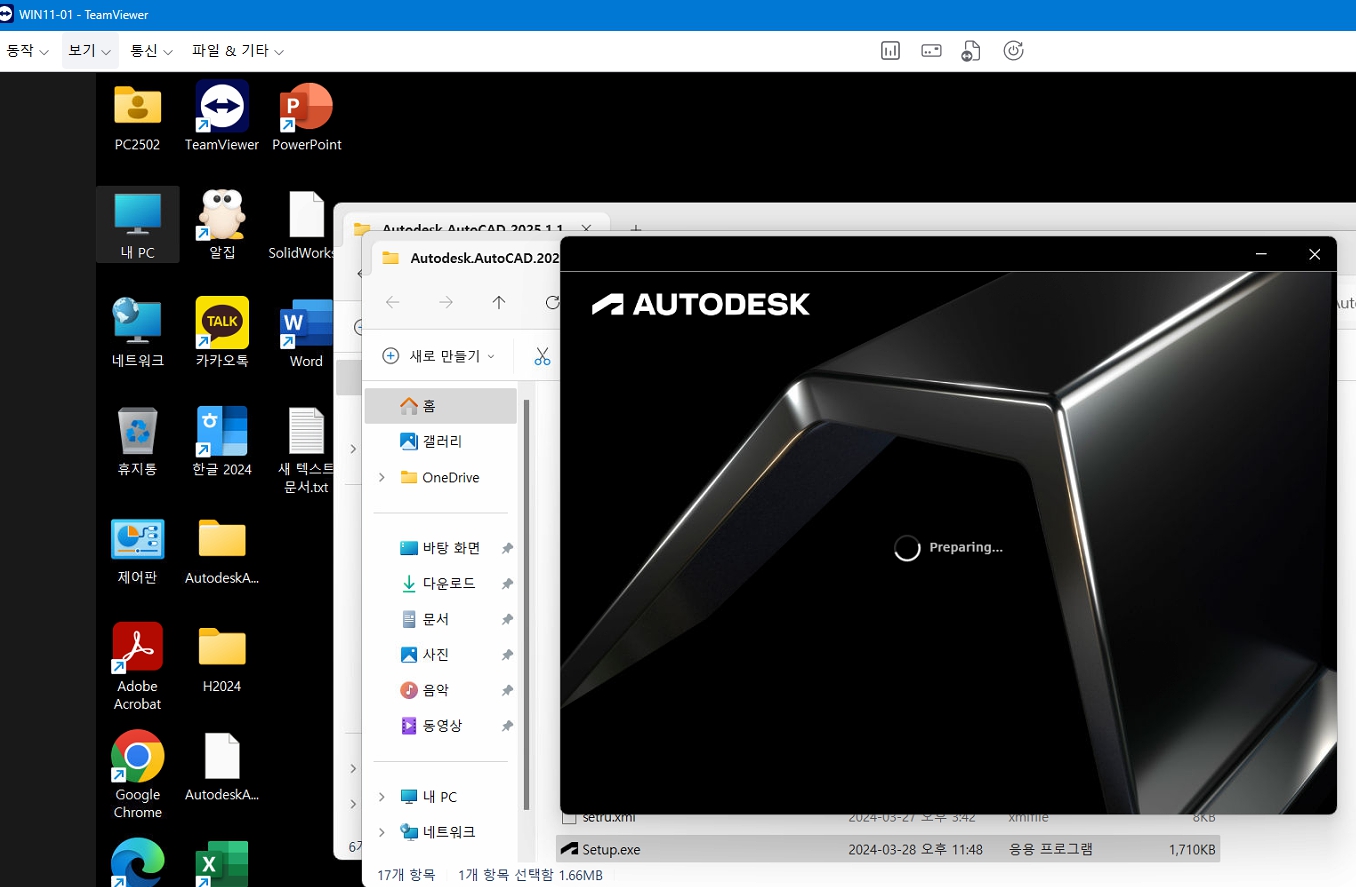Click the TeamViewer remote input toolbar icon
The width and height of the screenshot is (1356, 887).
click(931, 51)
